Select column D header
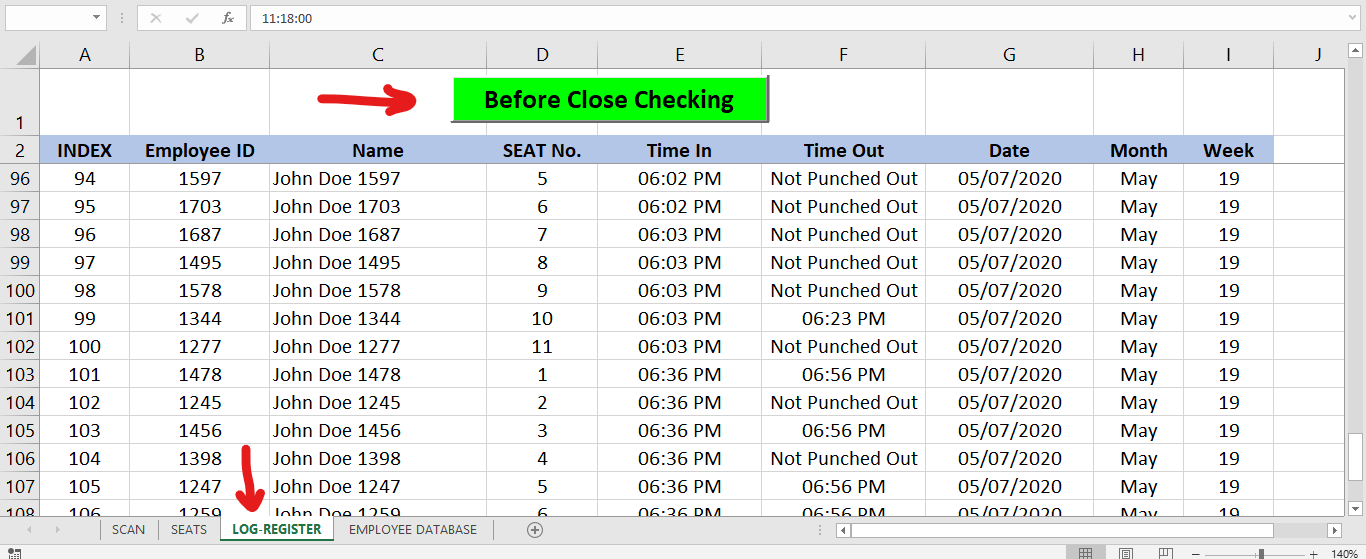This screenshot has height=559, width=1366. coord(542,55)
